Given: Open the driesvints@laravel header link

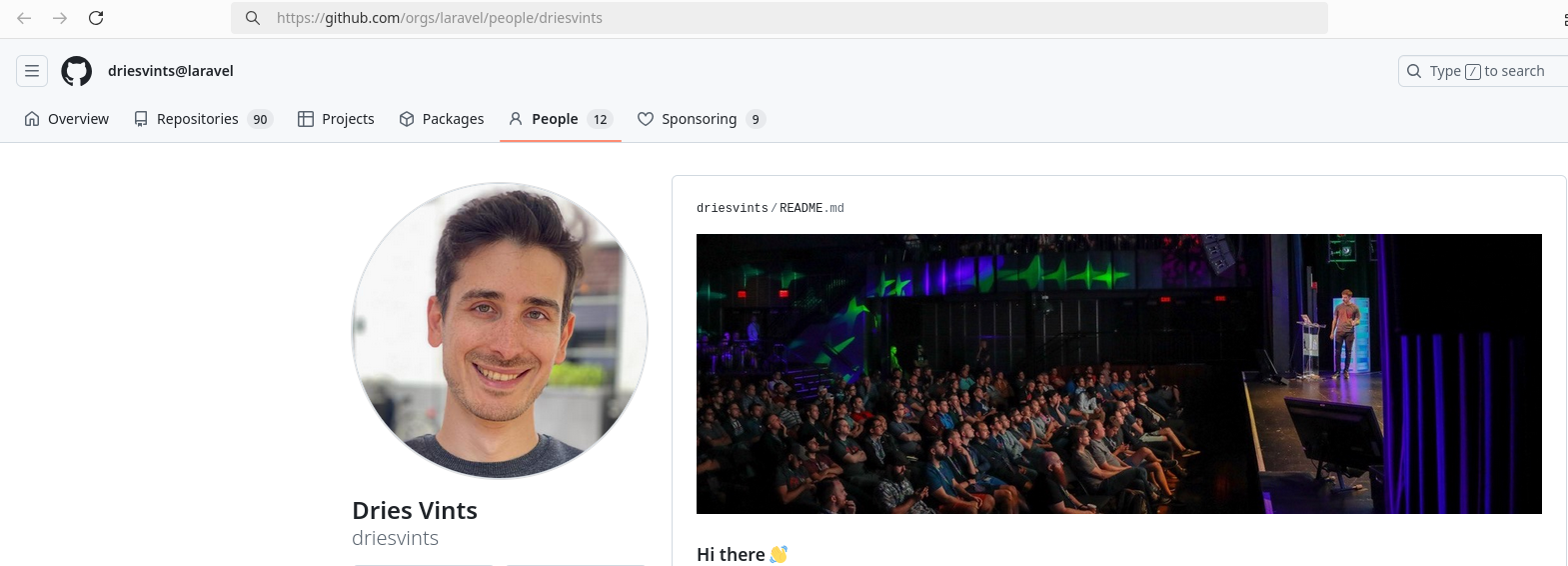Looking at the screenshot, I should coord(171,71).
